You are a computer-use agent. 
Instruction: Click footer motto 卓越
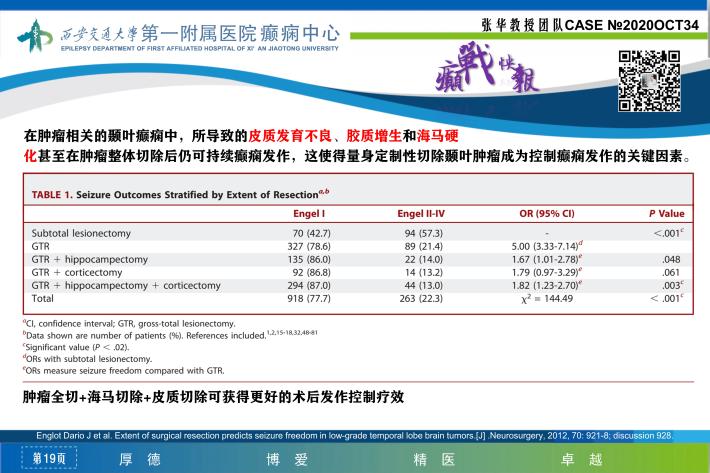[582, 459]
